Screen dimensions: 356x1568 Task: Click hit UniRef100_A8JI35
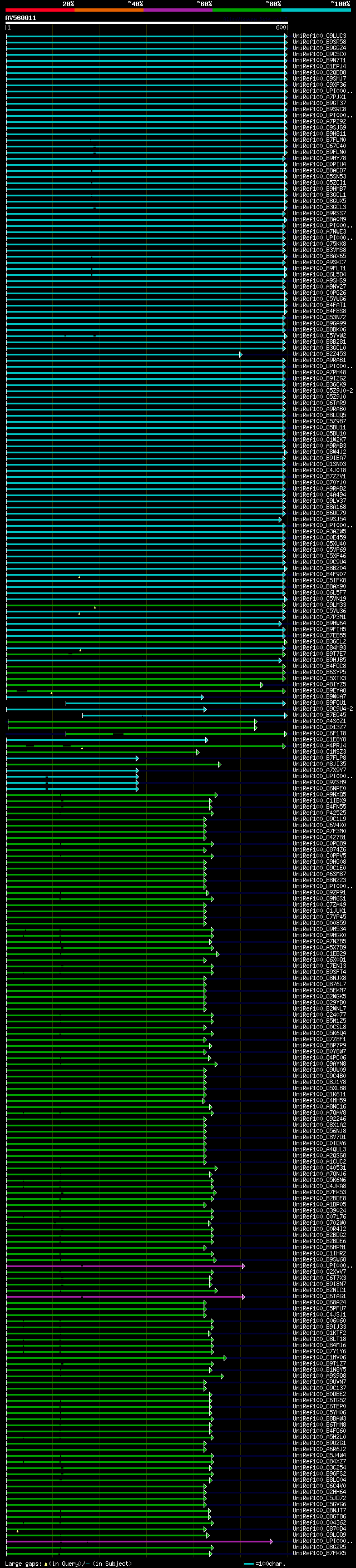(319, 764)
